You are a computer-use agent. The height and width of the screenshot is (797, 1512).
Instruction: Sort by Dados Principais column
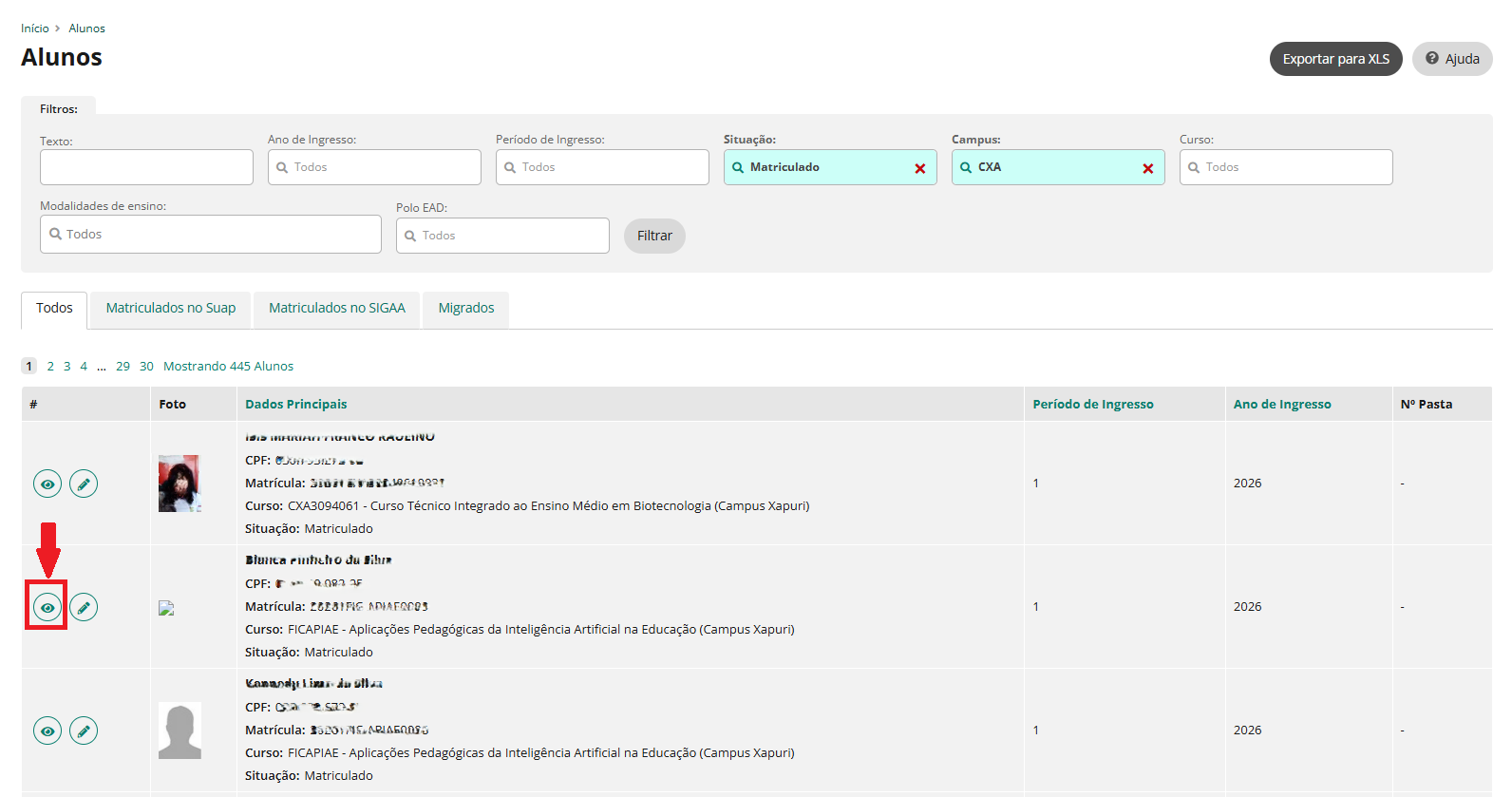(x=295, y=404)
